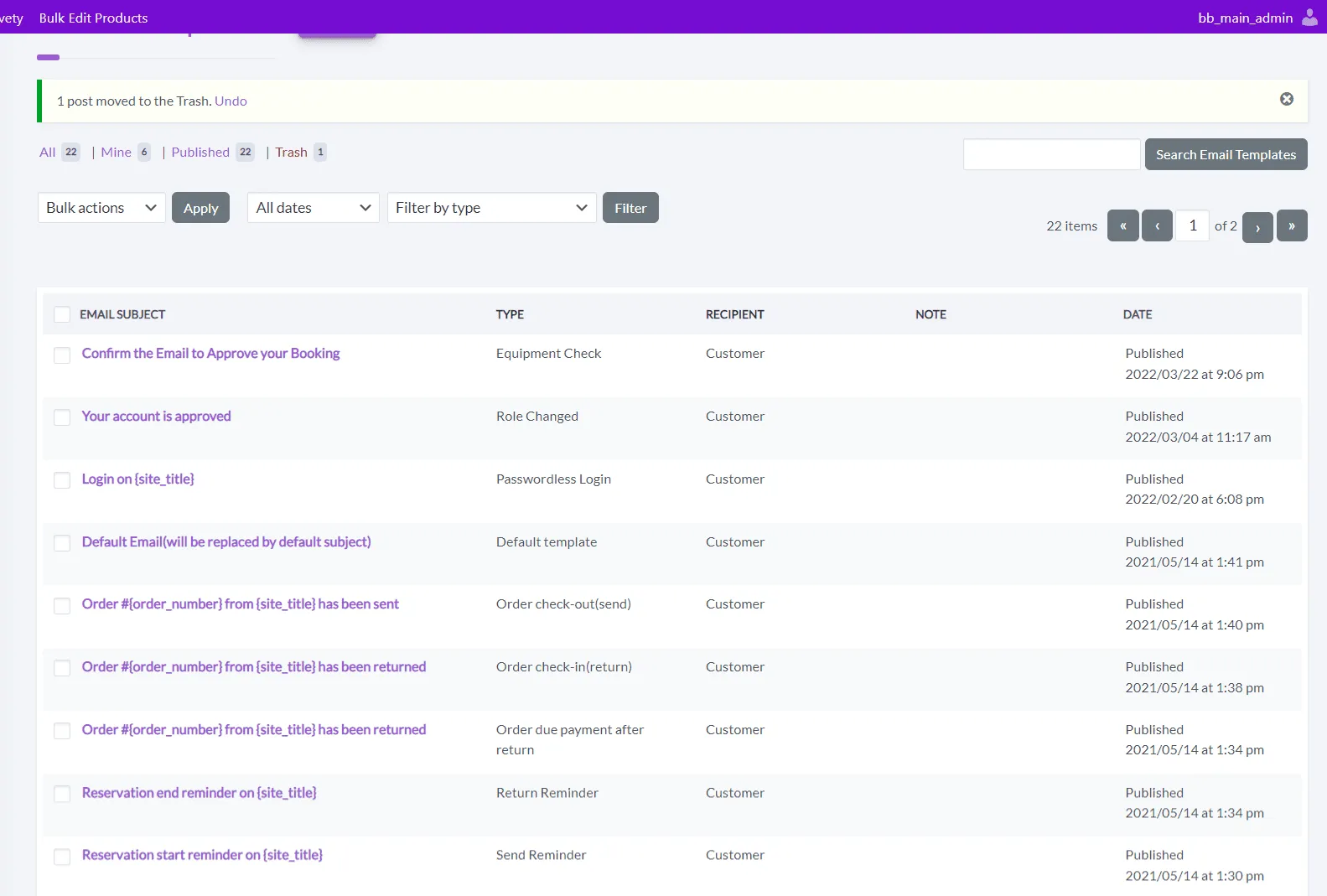
Task: Tick the checkbox for Login on {site_title}
Action: [62, 480]
